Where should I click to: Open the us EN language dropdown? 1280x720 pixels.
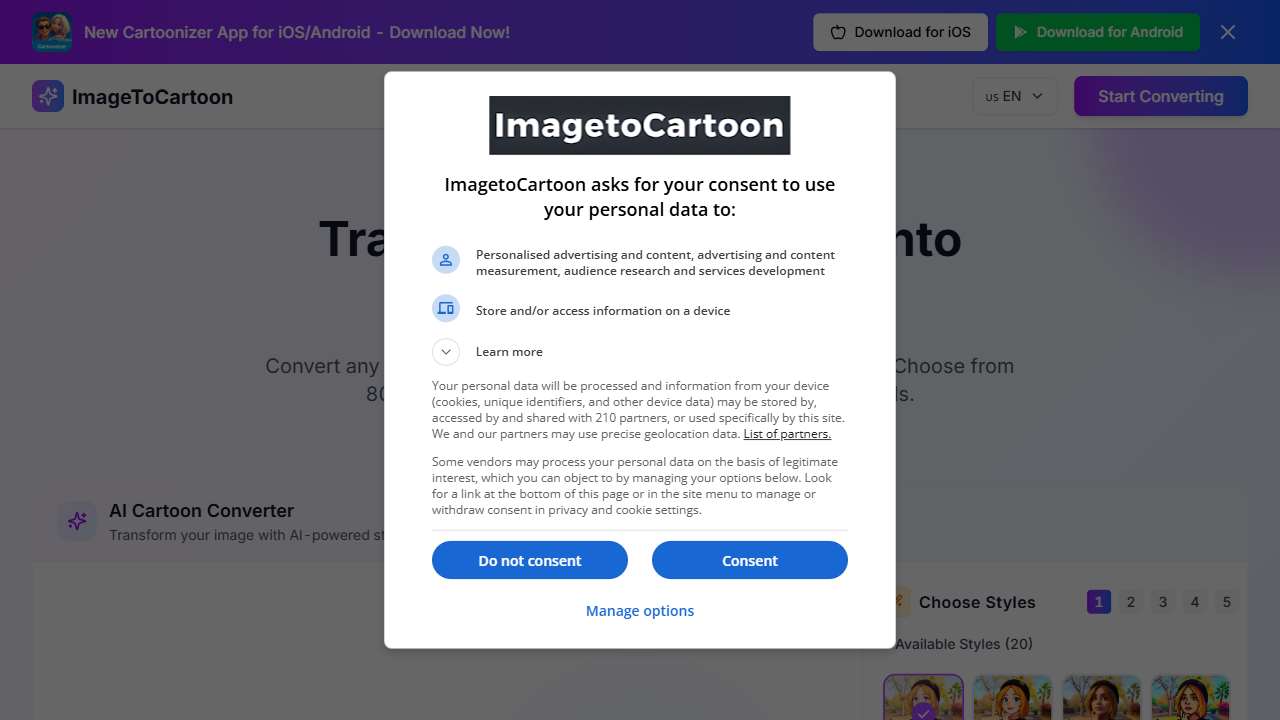[1014, 96]
